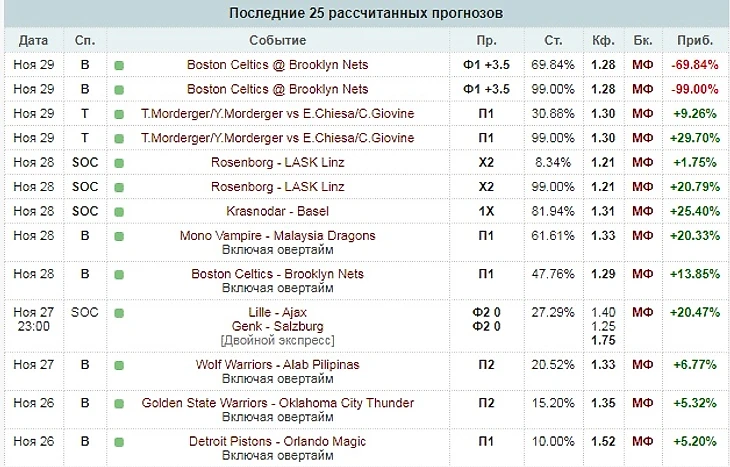
Task: Open Detroit Pistons - Orlando Magic link
Action: click(x=277, y=441)
